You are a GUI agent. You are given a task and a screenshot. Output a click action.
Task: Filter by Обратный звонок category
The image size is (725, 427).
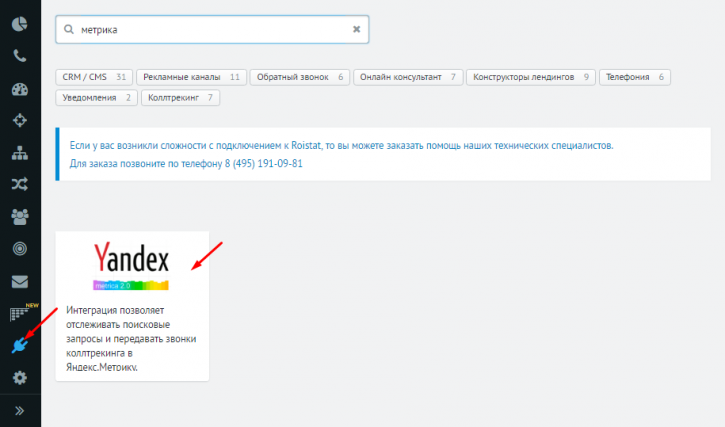300,77
